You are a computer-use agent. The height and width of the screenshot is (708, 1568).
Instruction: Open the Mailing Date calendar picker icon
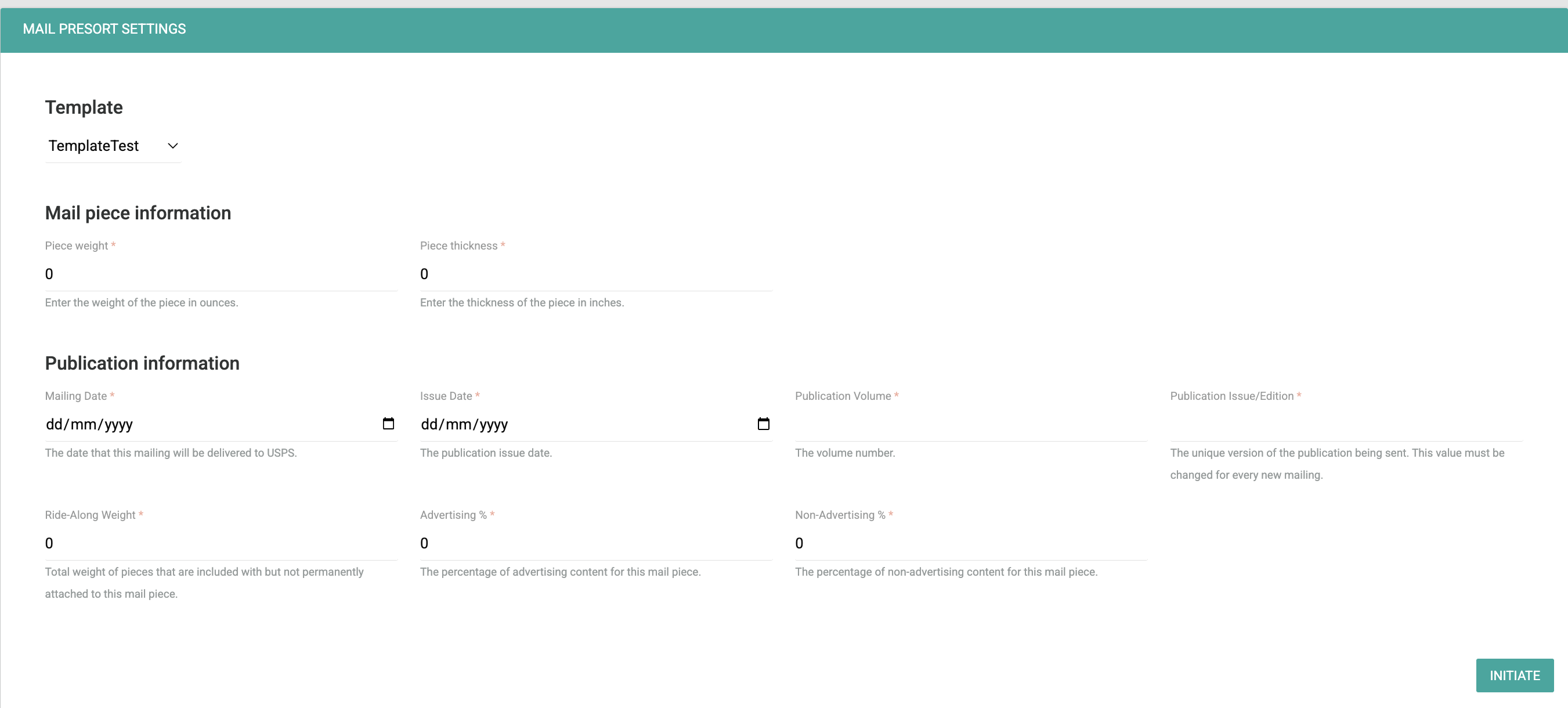point(388,423)
